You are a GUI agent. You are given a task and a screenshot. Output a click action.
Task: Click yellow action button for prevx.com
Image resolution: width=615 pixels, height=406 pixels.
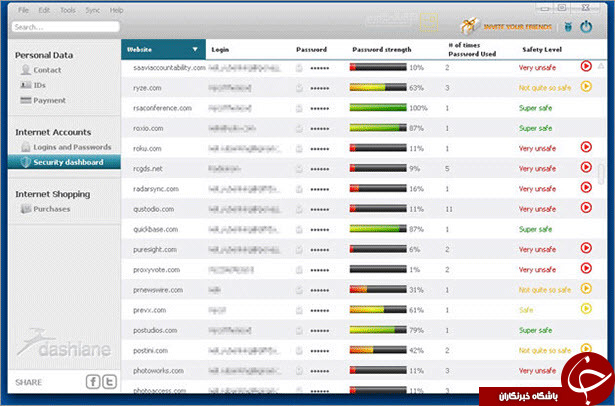point(586,309)
